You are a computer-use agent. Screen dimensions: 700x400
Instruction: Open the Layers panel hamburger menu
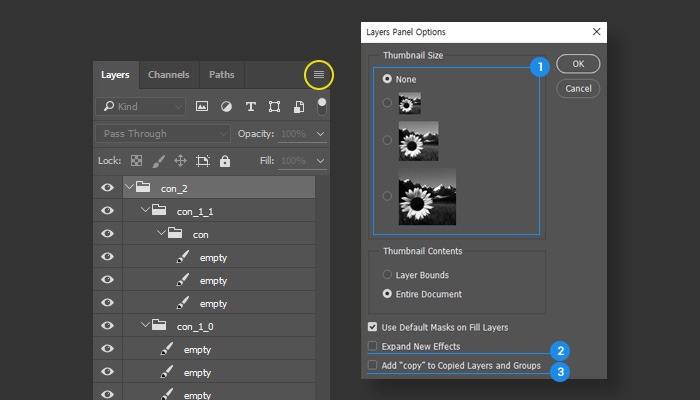pos(319,75)
